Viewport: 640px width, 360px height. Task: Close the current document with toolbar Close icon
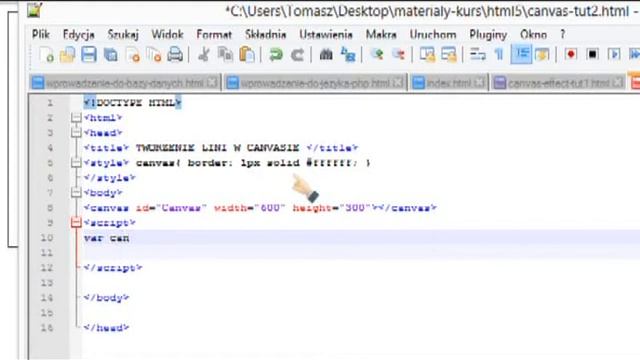pyautogui.click(x=133, y=54)
